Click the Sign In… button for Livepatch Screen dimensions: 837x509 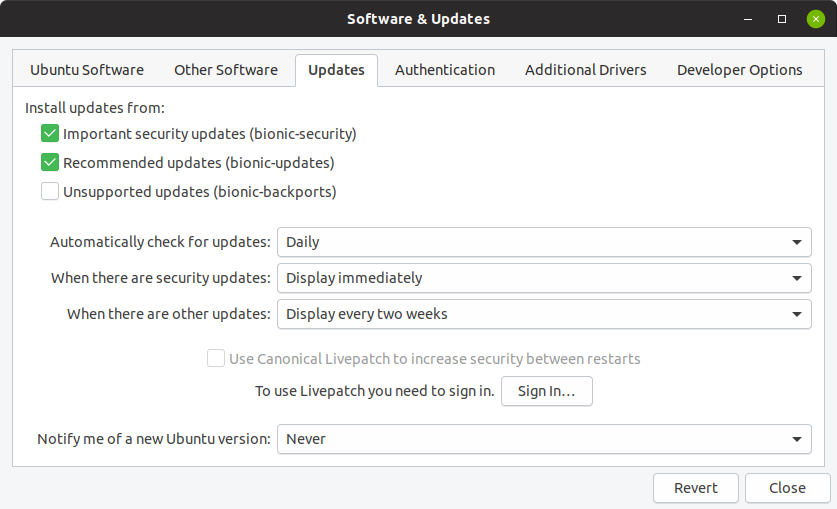547,391
